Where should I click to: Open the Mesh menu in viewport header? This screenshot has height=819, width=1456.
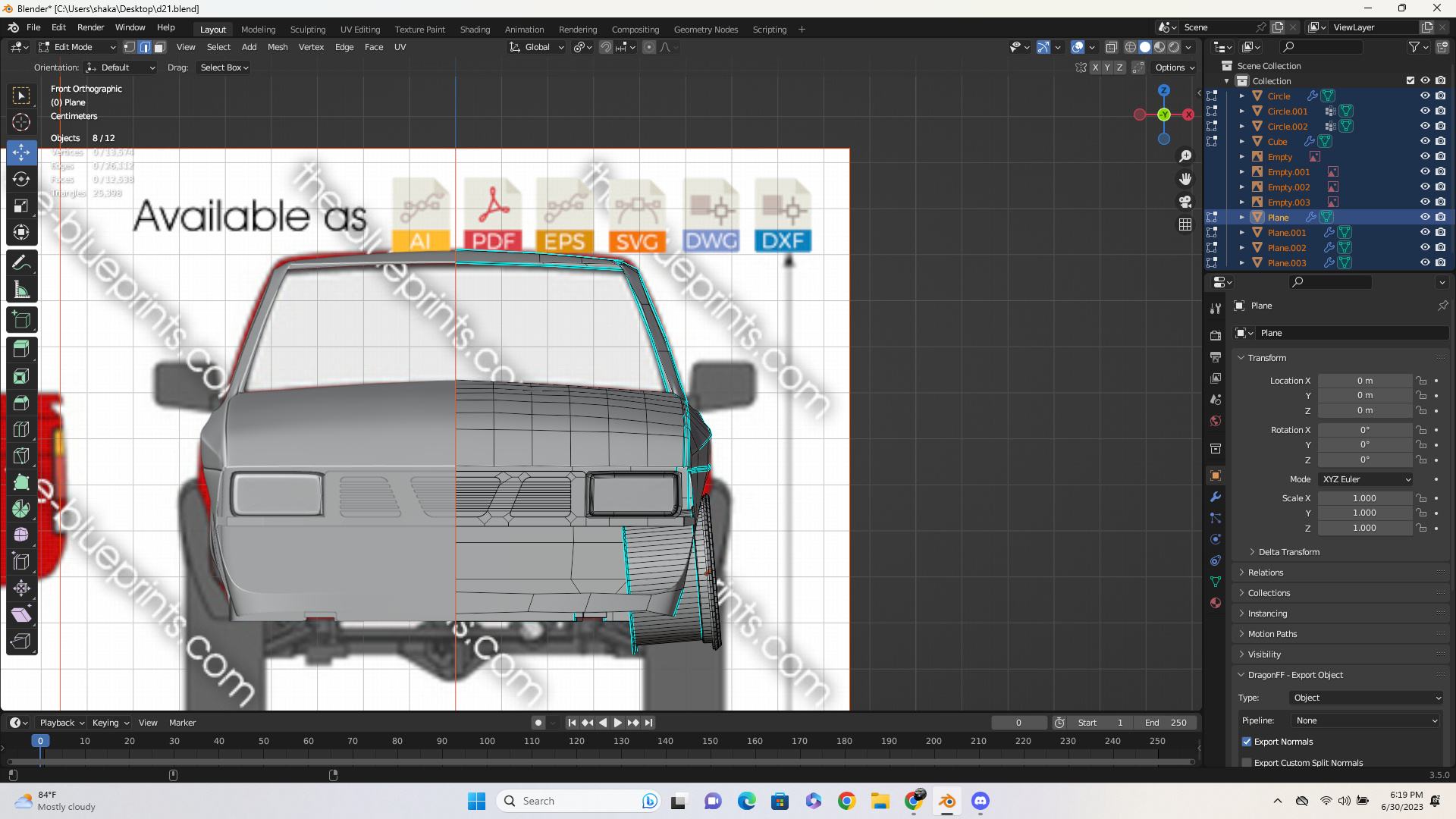278,47
